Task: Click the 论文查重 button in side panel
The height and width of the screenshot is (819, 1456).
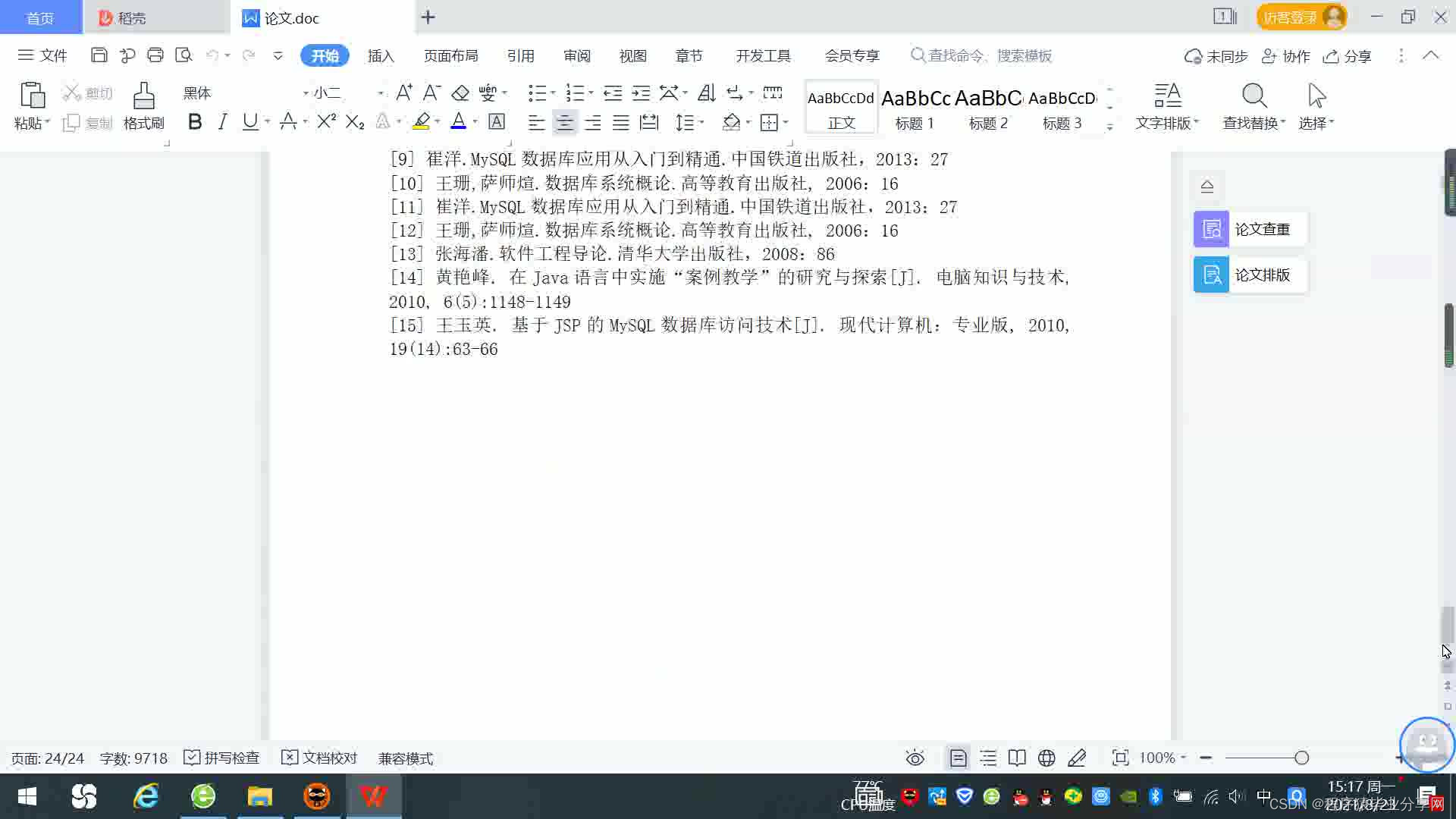Action: click(1250, 229)
